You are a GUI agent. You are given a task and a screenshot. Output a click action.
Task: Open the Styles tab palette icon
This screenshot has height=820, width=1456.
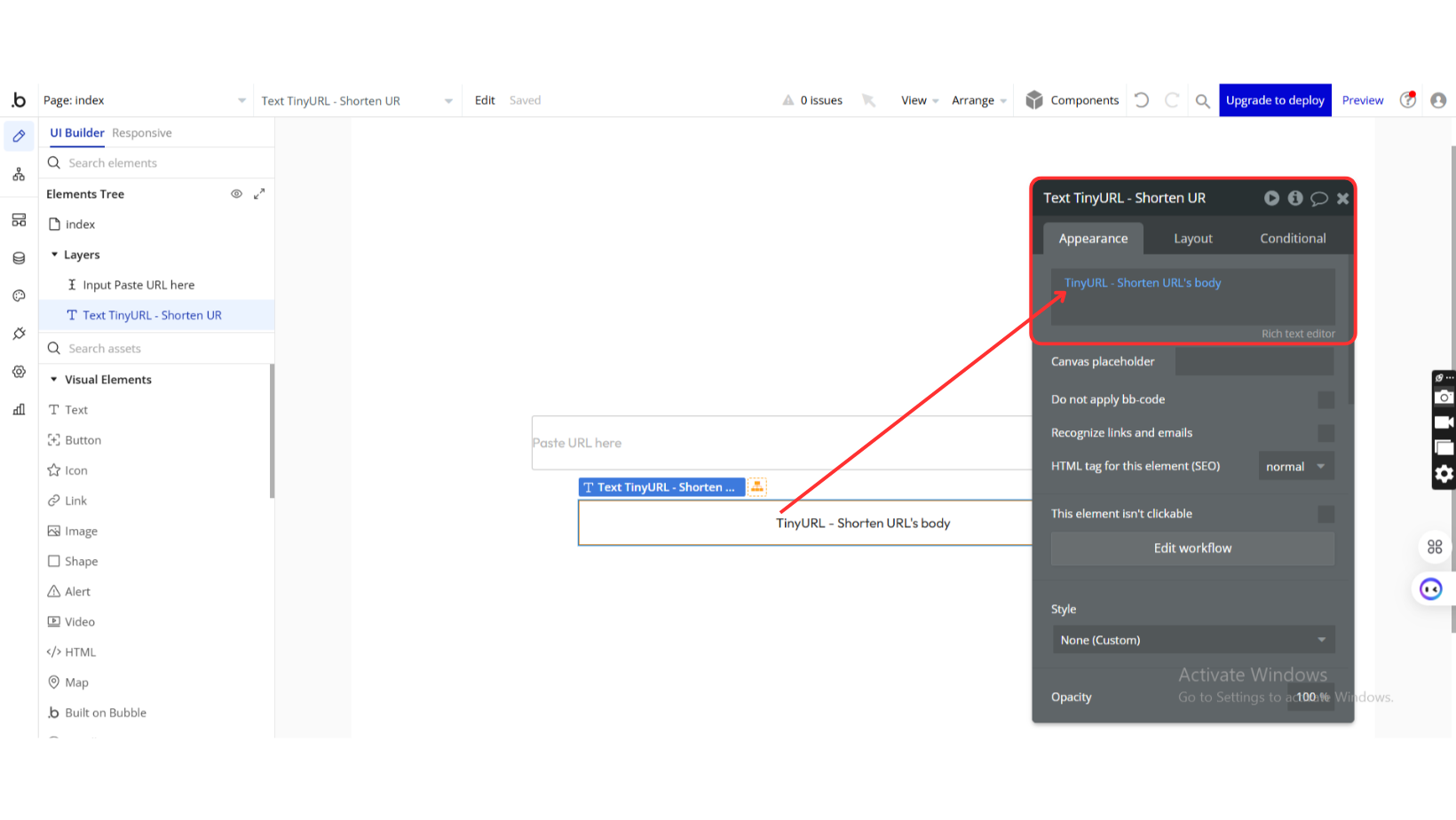pos(19,296)
